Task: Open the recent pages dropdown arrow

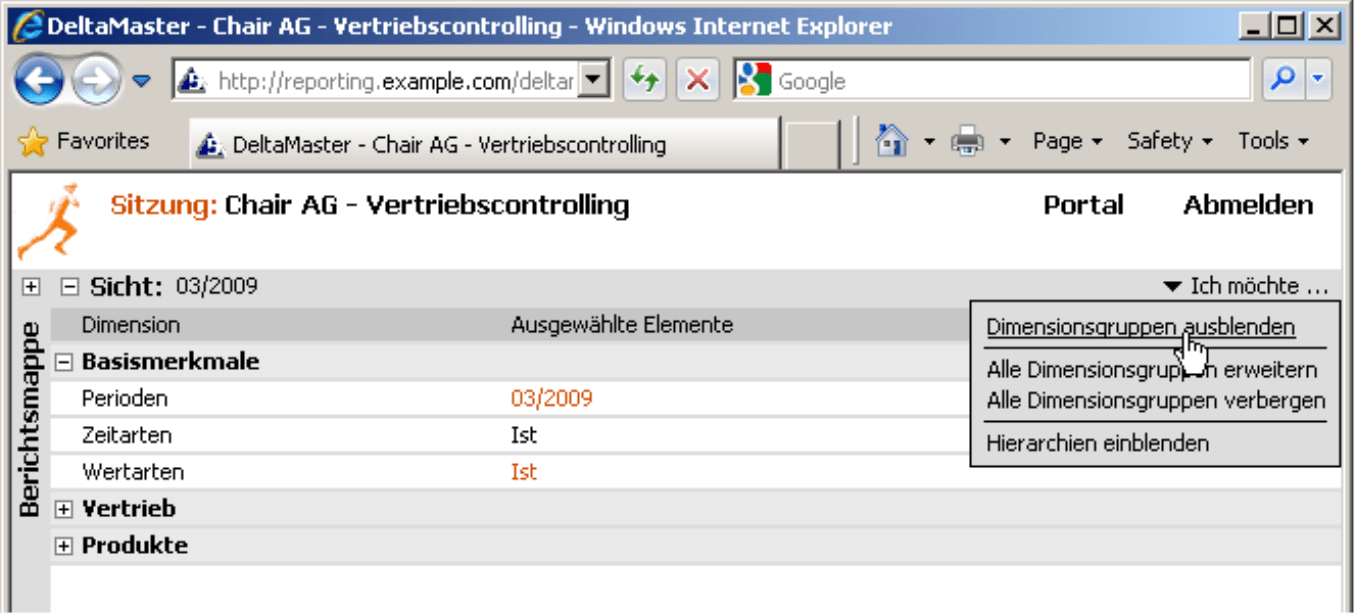Action: tap(141, 82)
